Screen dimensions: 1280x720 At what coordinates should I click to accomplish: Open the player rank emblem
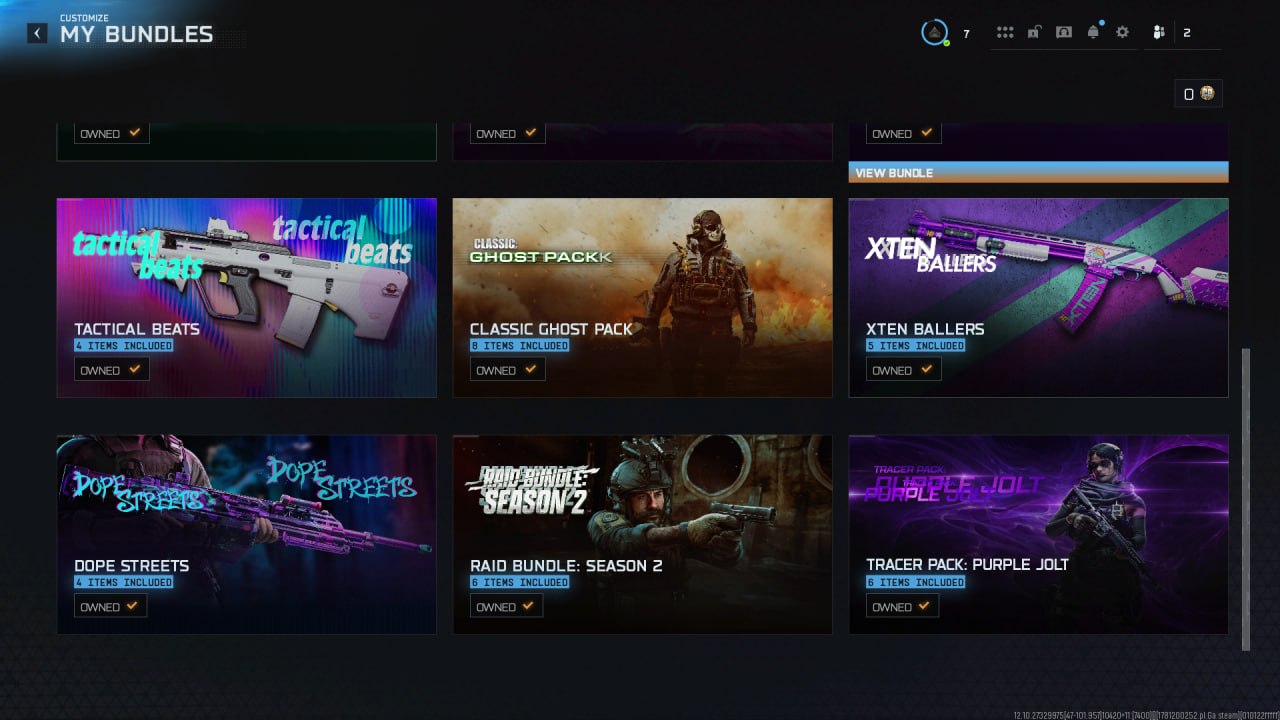(x=934, y=32)
